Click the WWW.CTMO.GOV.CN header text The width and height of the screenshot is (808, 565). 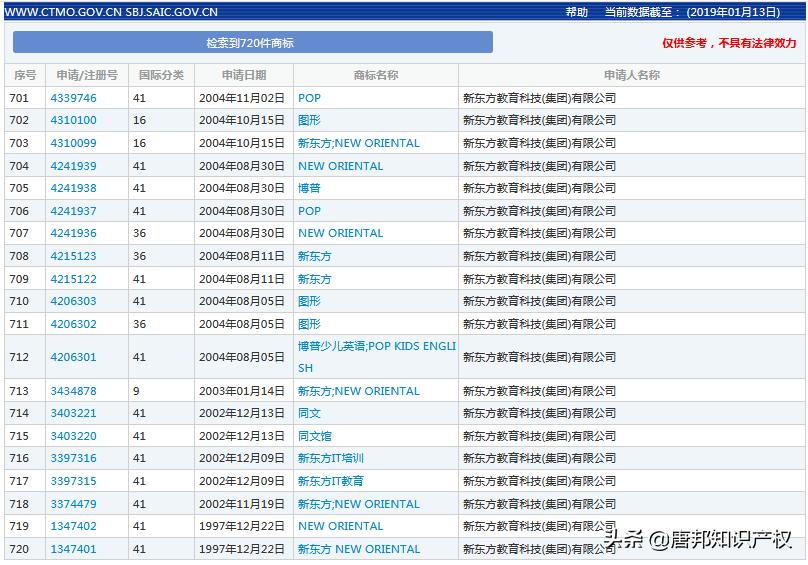click(63, 12)
